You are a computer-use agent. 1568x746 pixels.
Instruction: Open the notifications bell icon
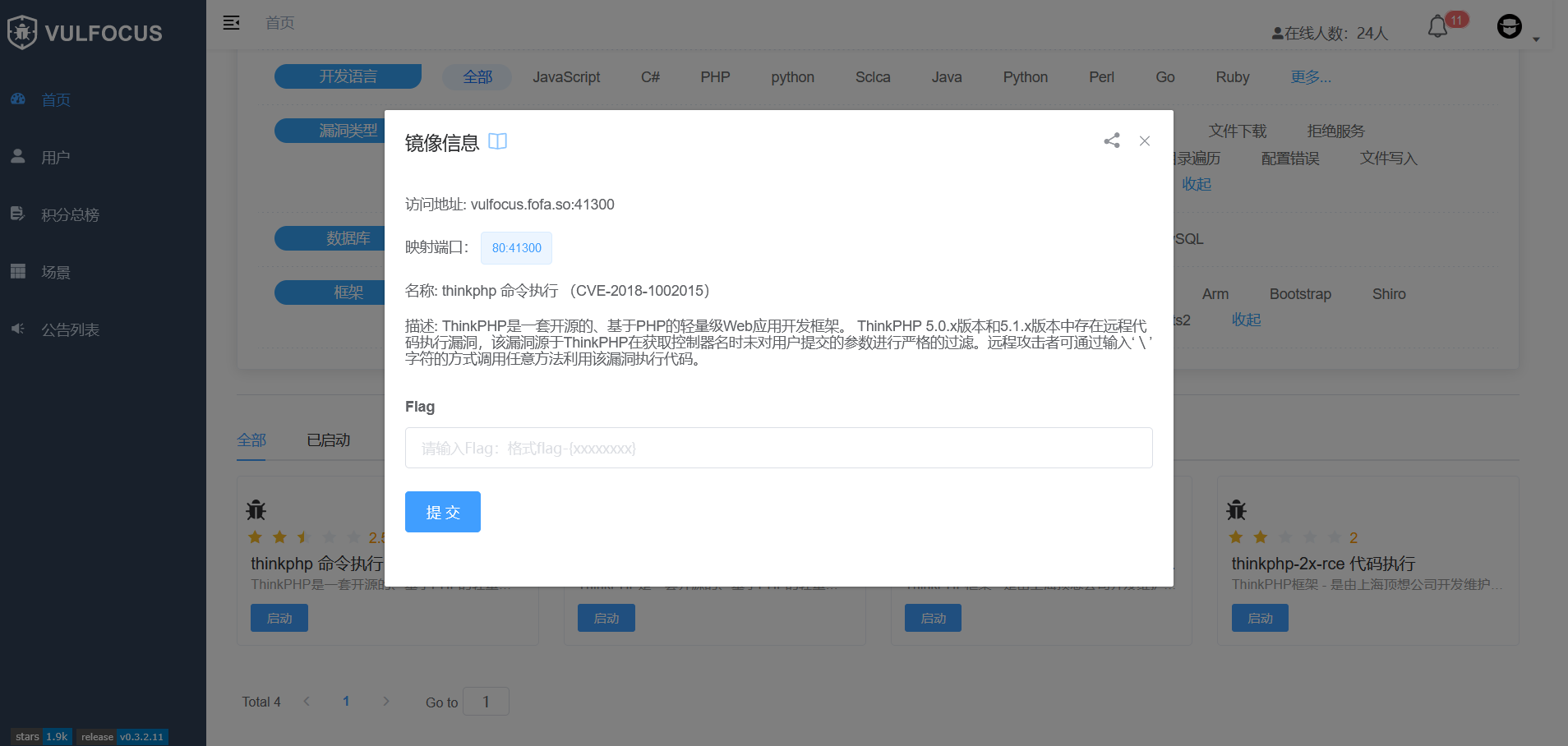click(1437, 26)
